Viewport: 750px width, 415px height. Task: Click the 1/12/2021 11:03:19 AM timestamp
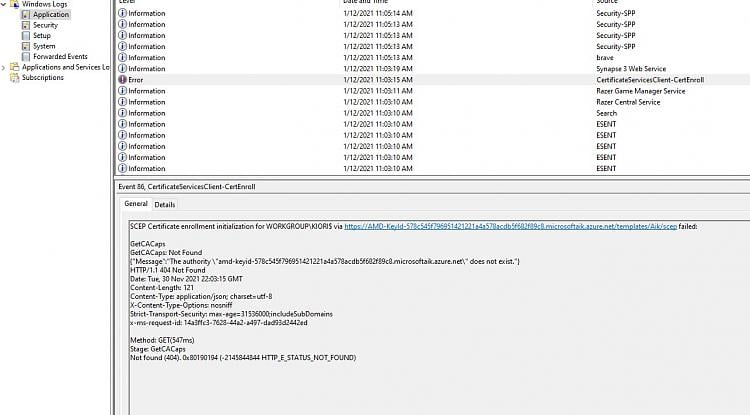coord(378,69)
